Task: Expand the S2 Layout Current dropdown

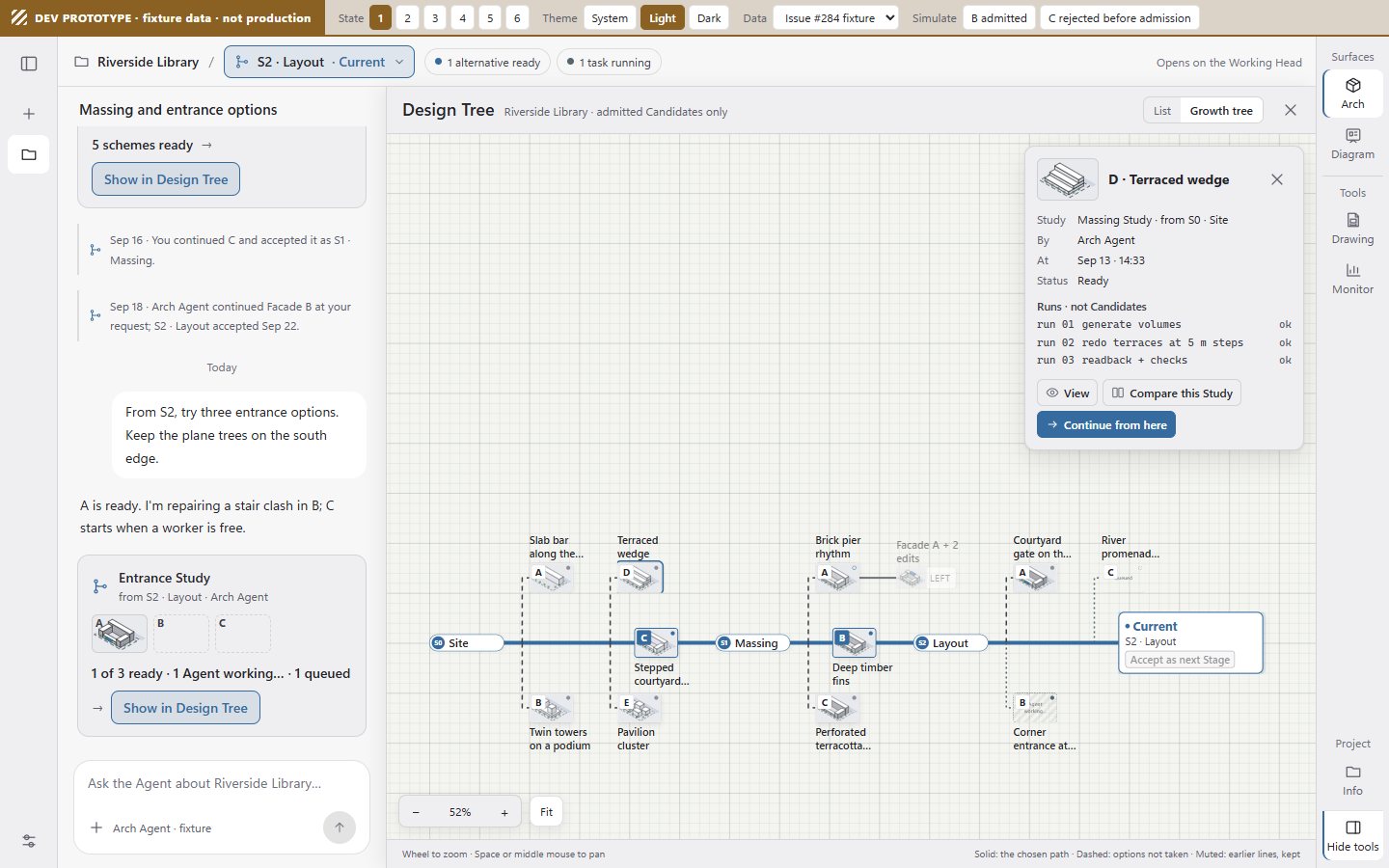Action: [319, 62]
